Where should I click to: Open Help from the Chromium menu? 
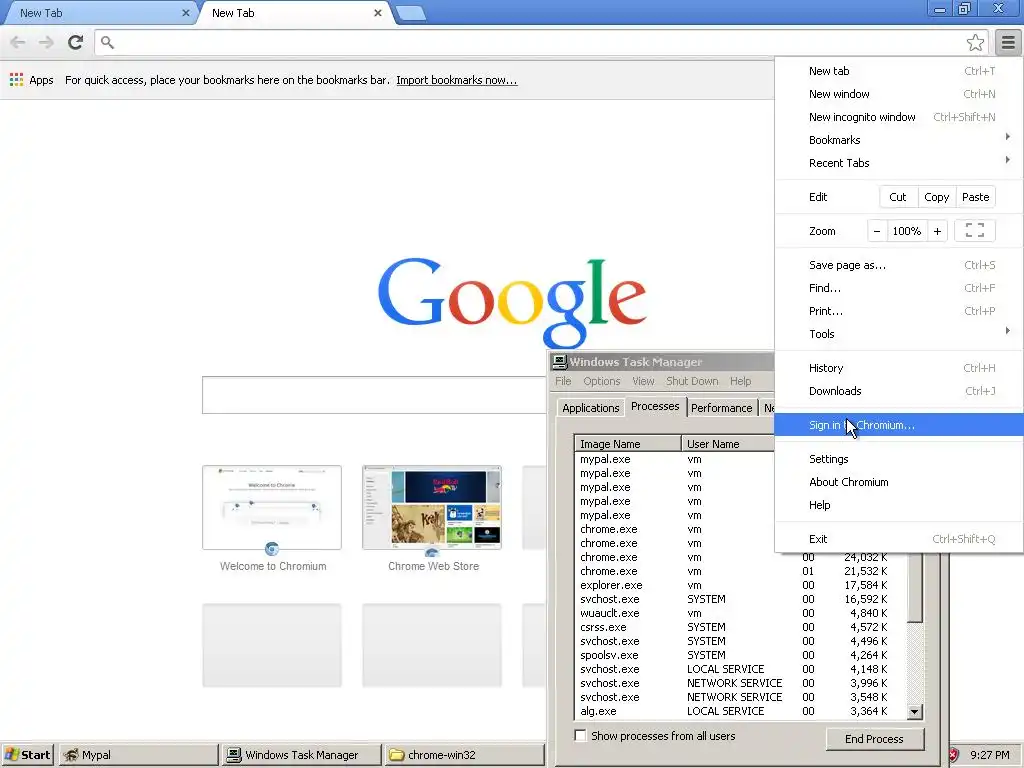pos(899,505)
